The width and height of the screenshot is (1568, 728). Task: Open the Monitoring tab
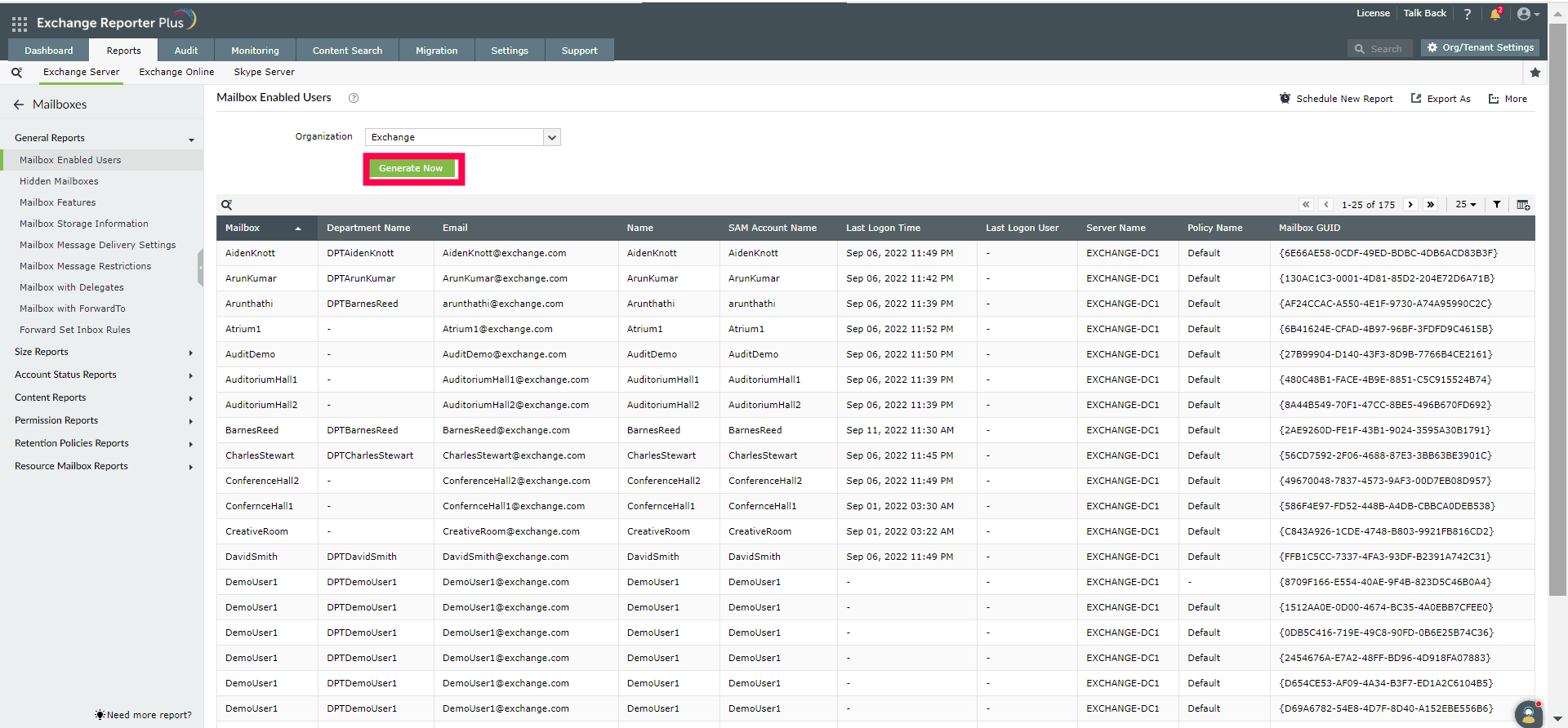255,51
